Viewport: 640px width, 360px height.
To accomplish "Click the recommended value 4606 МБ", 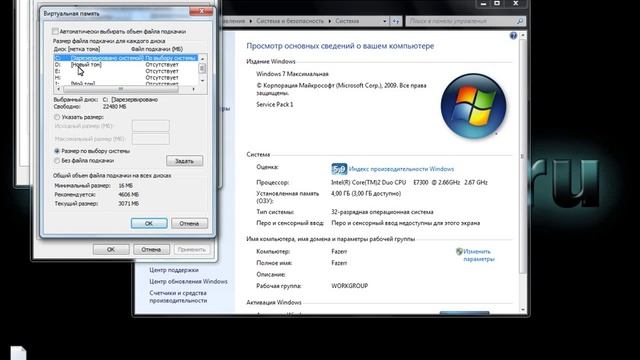I will pyautogui.click(x=129, y=195).
